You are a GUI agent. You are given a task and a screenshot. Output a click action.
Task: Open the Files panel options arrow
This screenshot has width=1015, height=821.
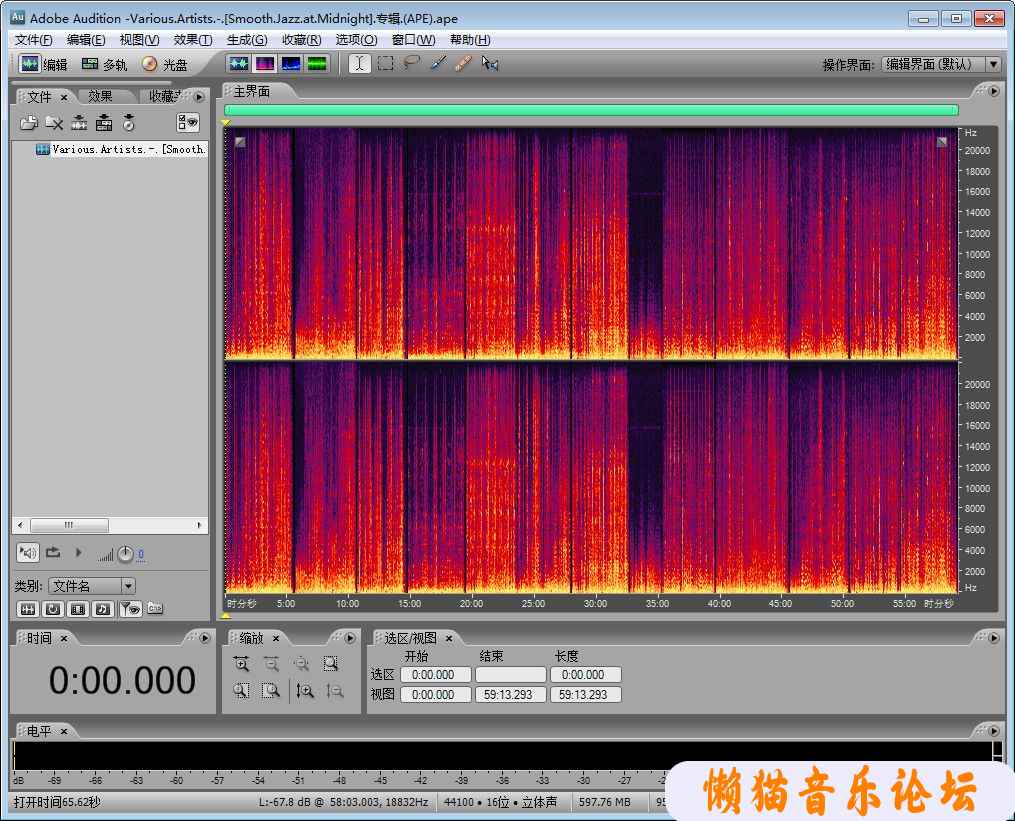199,97
